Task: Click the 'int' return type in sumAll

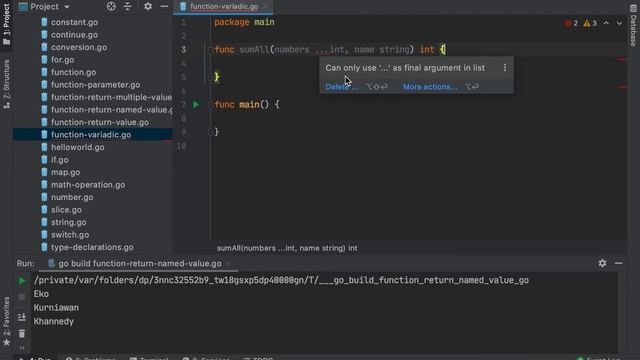Action: (x=427, y=50)
